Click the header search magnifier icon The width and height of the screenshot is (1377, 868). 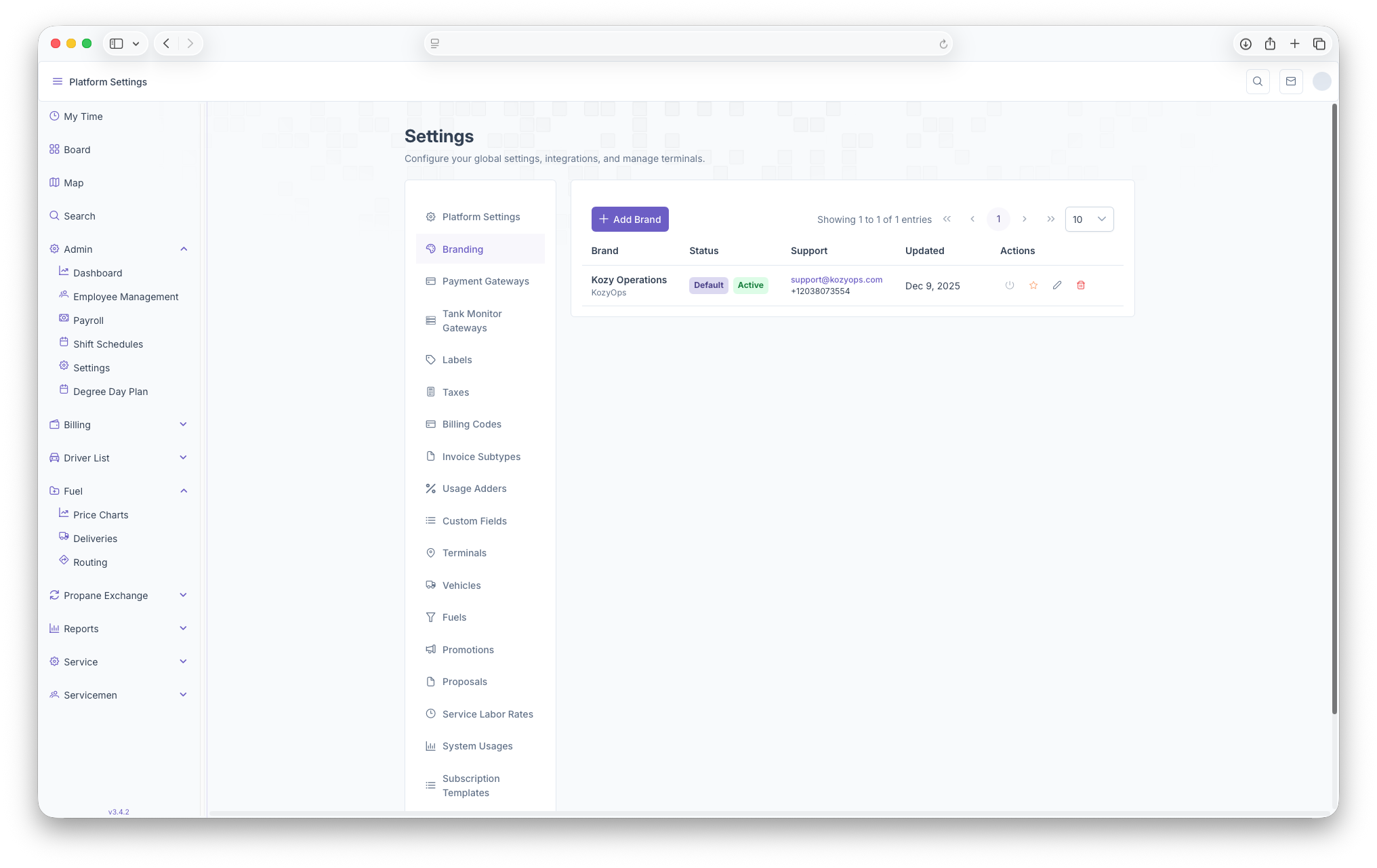click(x=1257, y=81)
